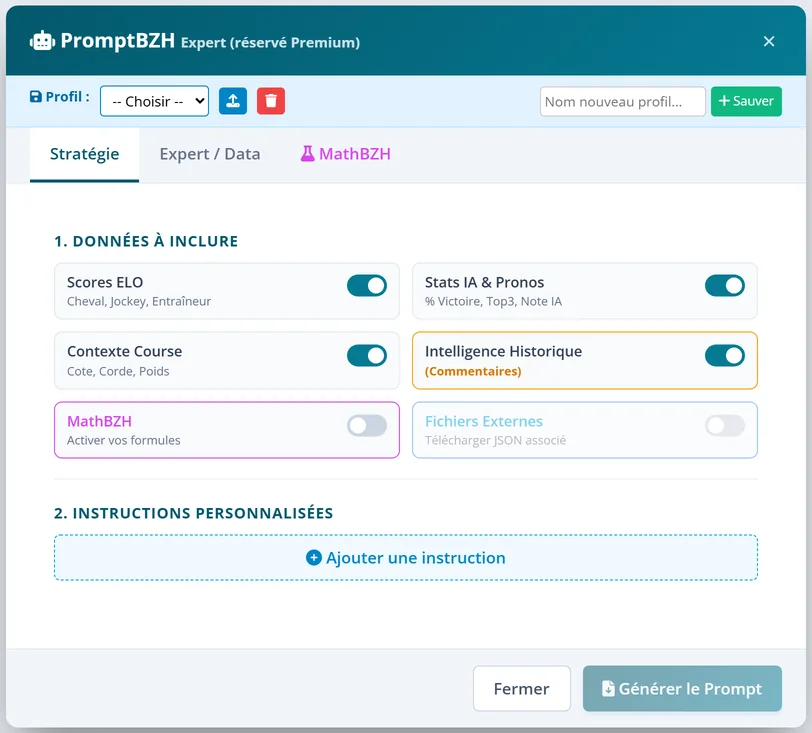Click the '1. DONNÉES À INCLURE' heading

[x=146, y=241]
